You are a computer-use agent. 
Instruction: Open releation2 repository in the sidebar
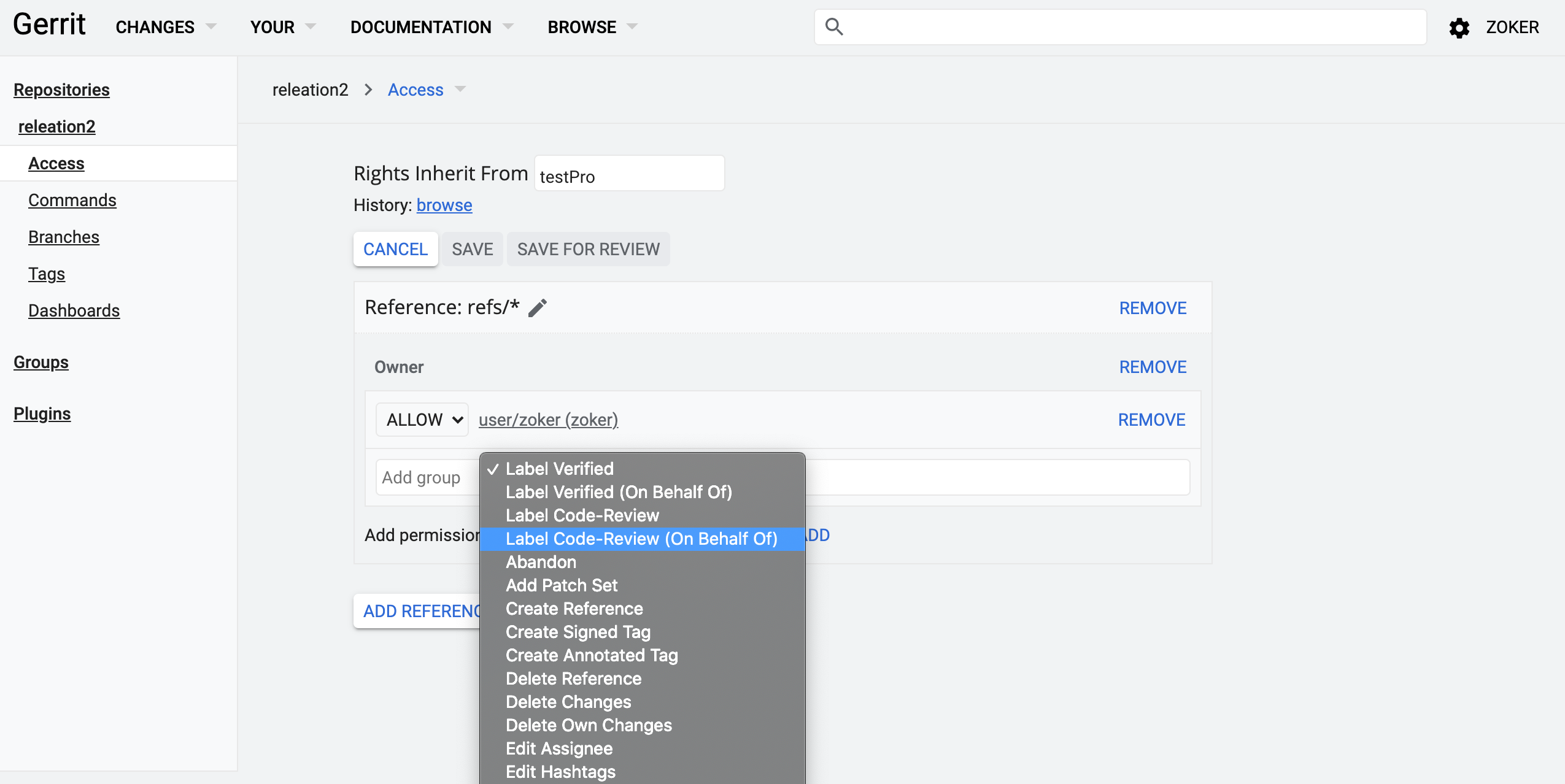tap(56, 126)
